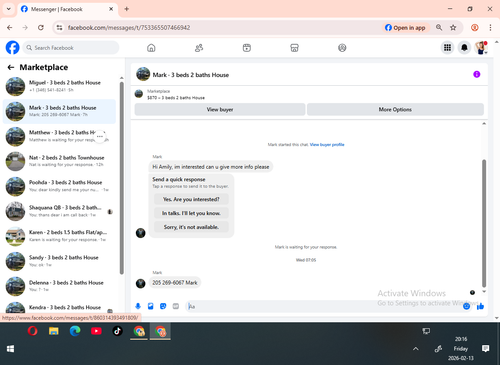Open a new browser tab

coord(127,9)
